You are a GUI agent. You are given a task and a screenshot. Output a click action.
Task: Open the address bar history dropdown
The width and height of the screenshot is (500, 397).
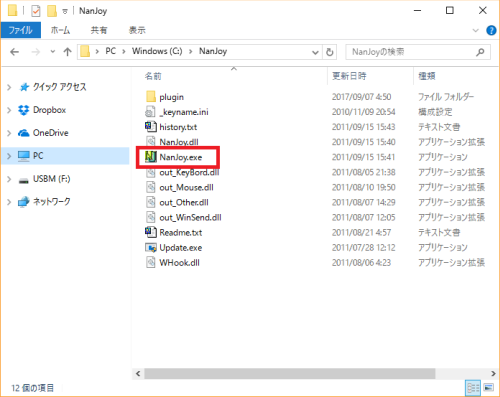315,52
